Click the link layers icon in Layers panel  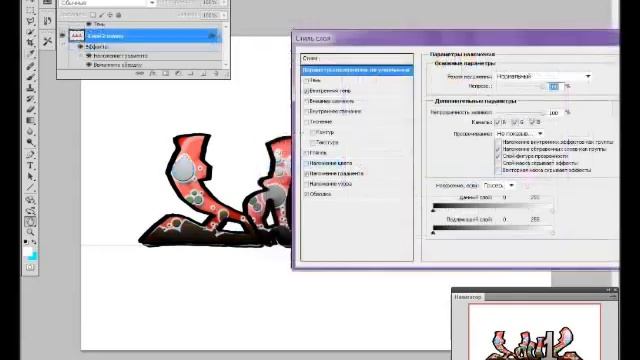[140, 74]
